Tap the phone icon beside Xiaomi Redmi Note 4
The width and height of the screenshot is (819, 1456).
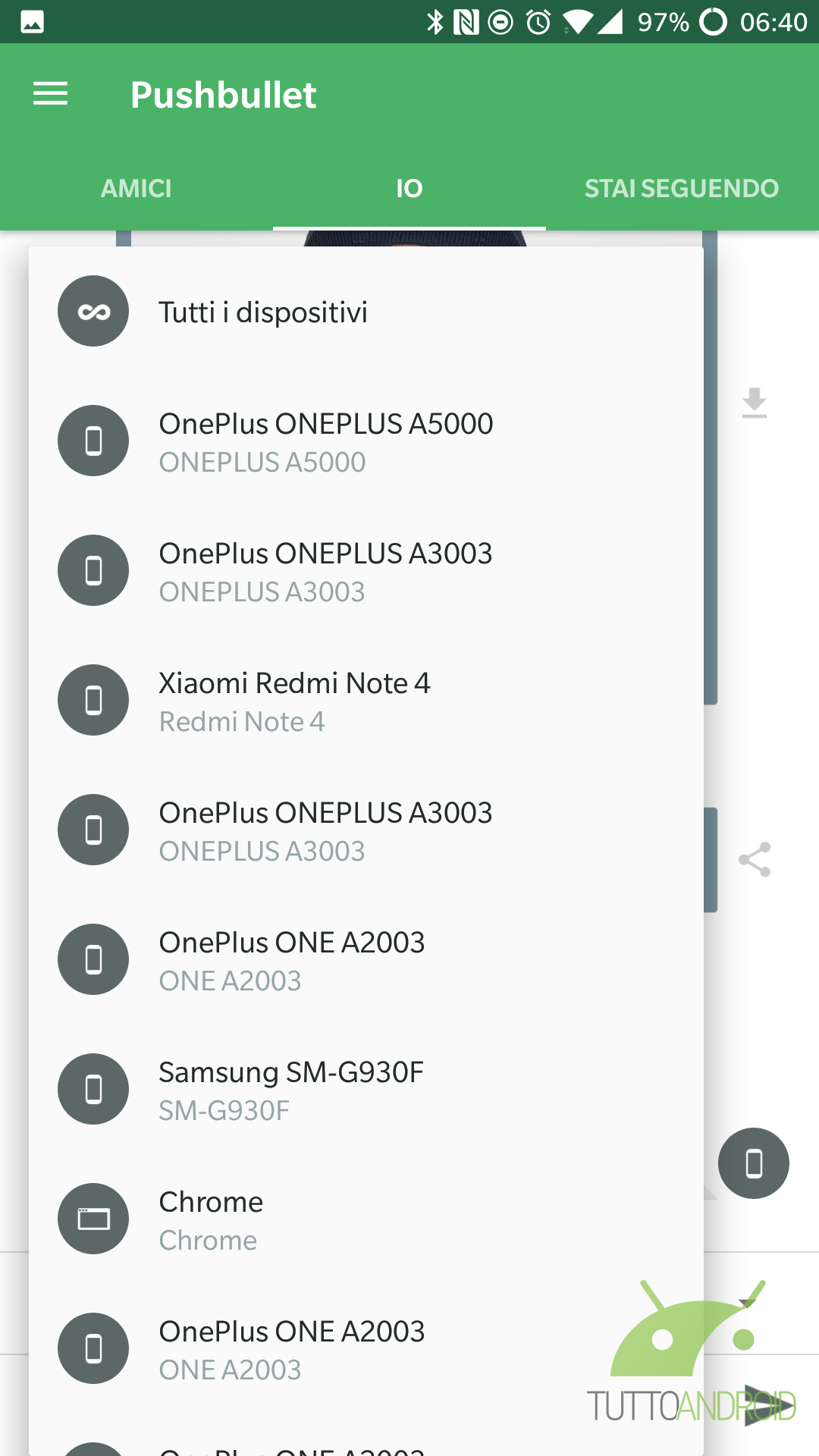(x=93, y=700)
